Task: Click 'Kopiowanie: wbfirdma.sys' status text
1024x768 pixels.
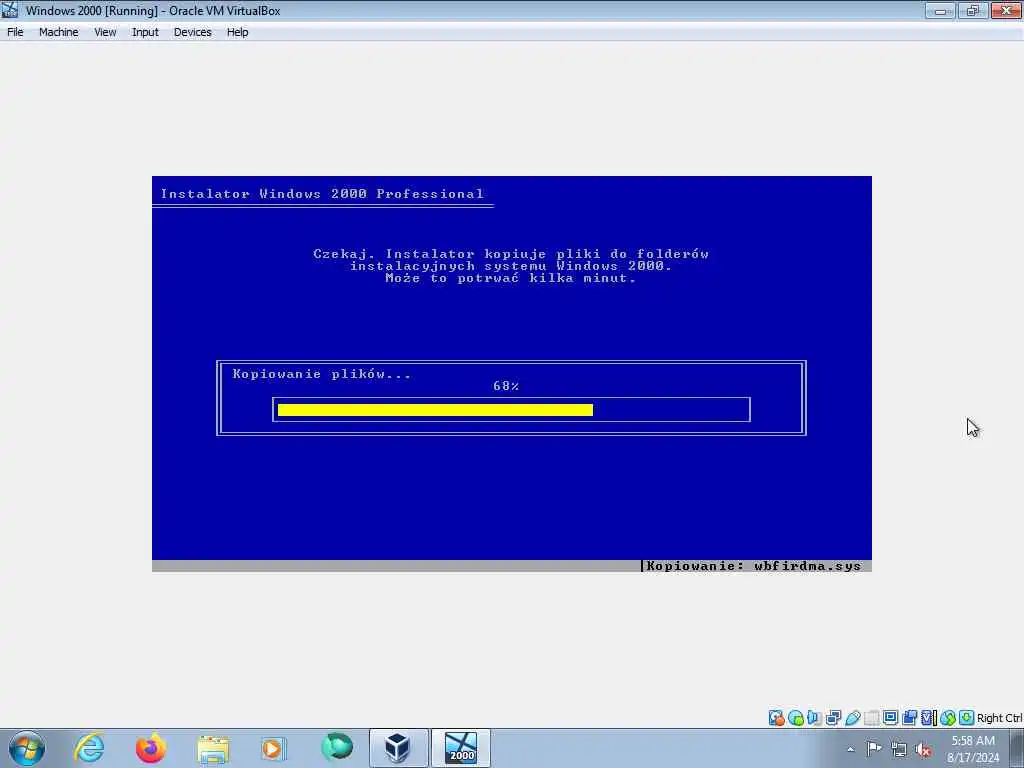Action: (x=754, y=566)
